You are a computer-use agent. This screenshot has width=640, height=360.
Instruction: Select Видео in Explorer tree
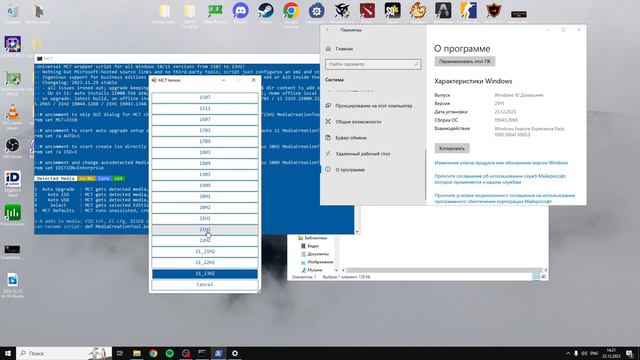(310, 246)
